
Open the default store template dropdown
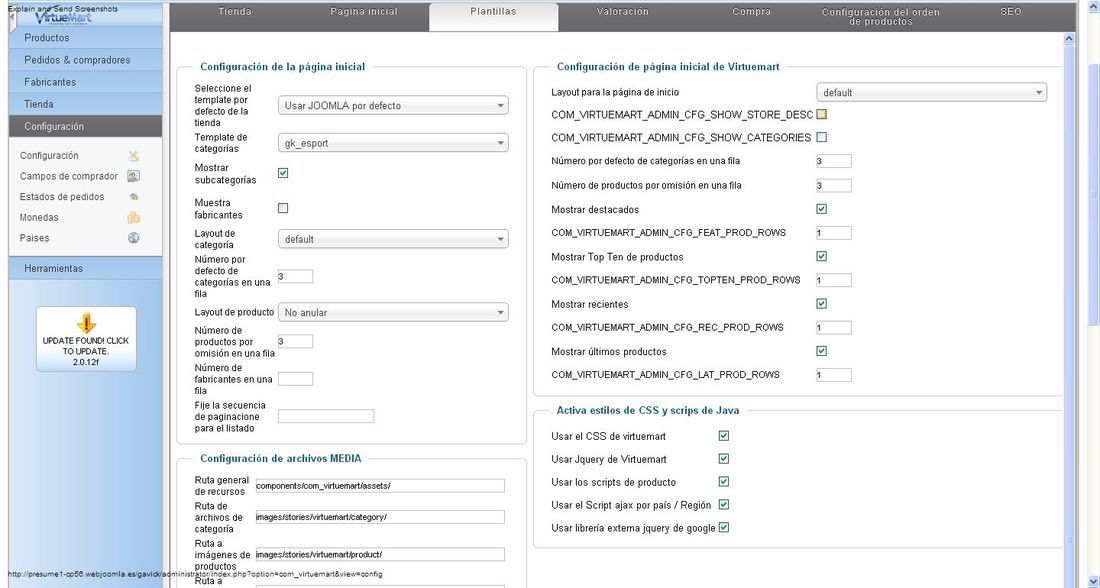point(393,105)
